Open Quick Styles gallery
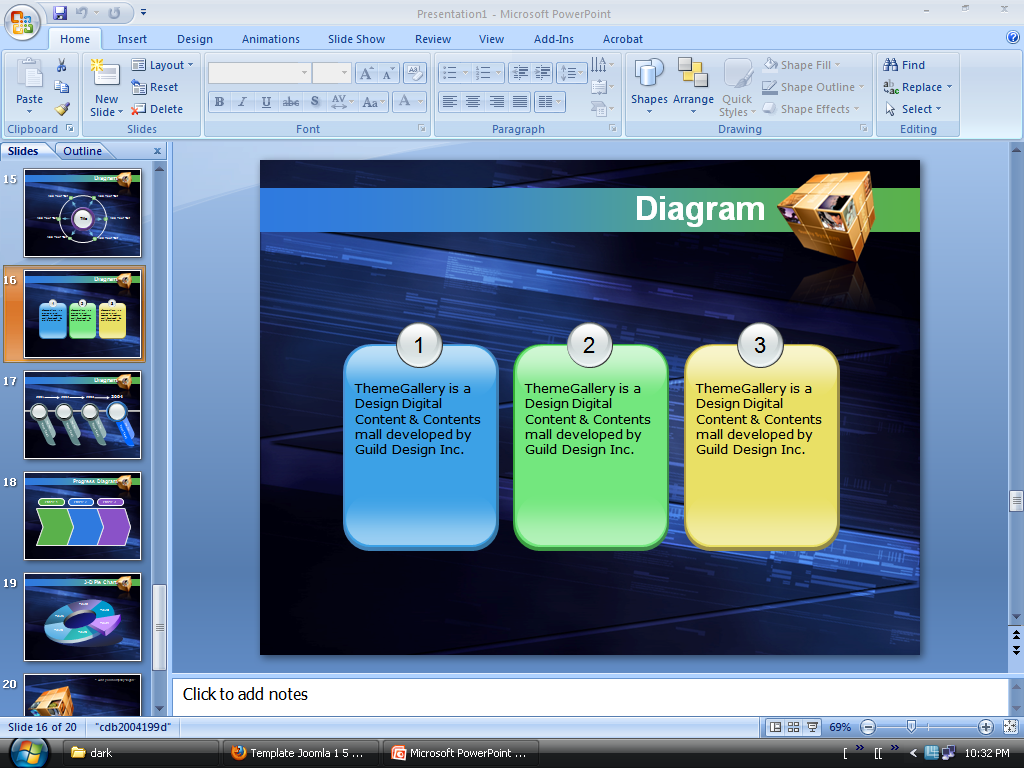 tap(738, 87)
